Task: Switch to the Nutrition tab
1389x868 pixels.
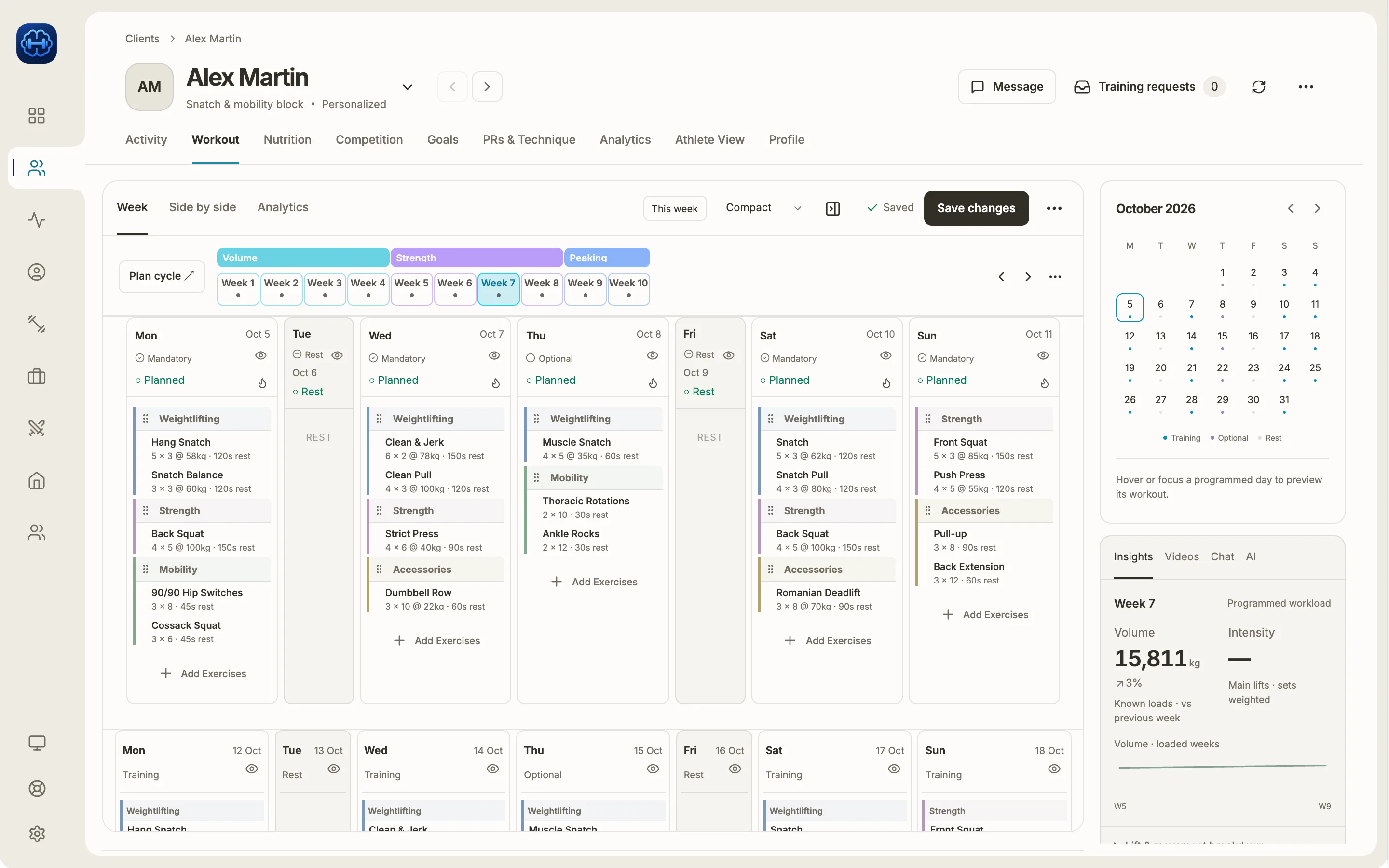Action: point(287,139)
